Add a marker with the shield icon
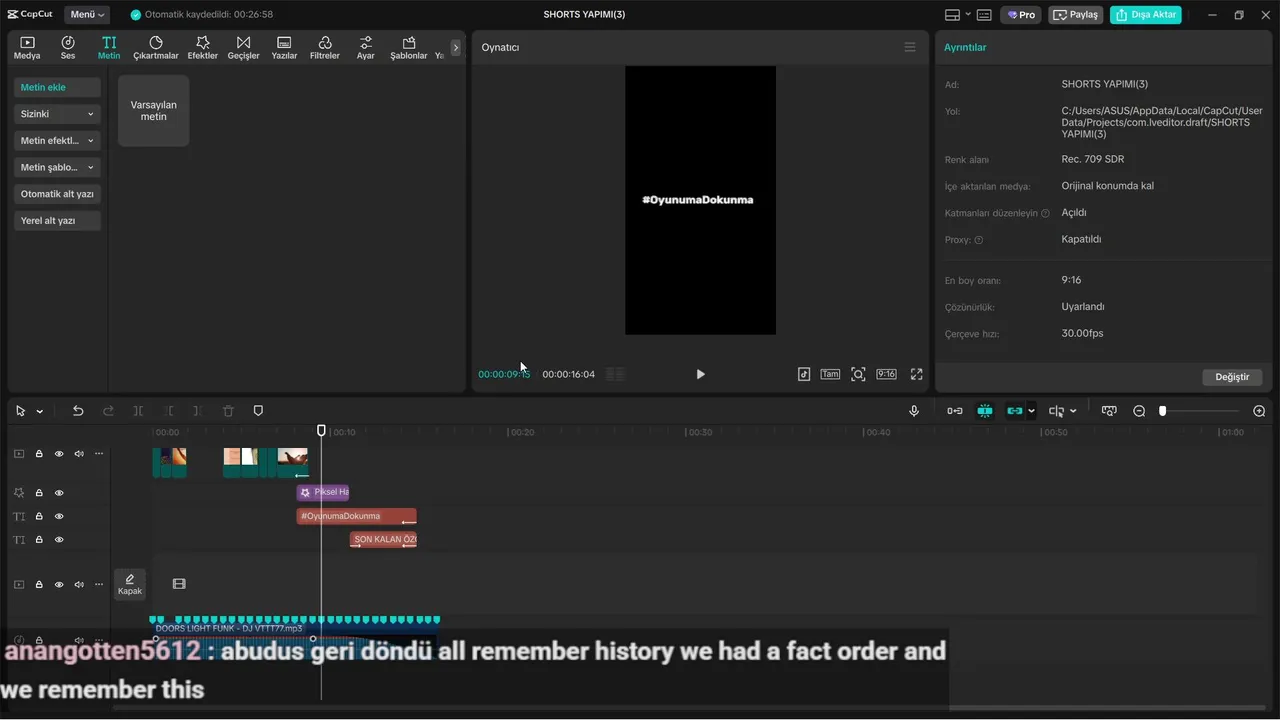This screenshot has height=720, width=1280. (258, 411)
